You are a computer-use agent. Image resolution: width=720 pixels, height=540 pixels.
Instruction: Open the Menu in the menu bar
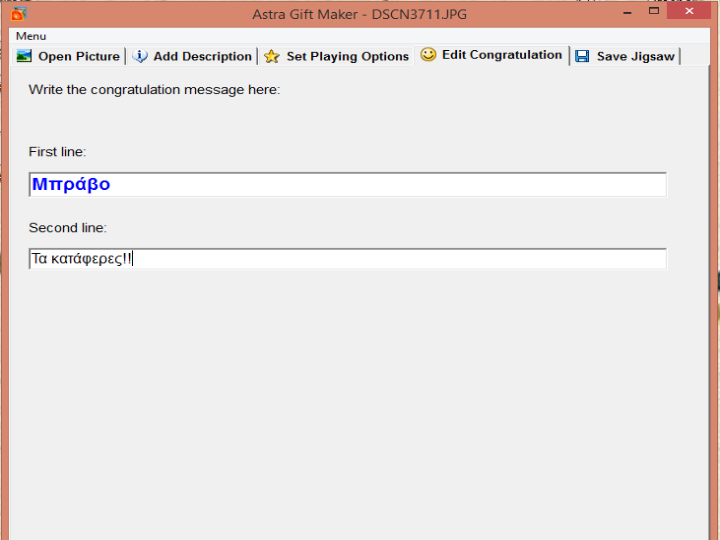[31, 36]
